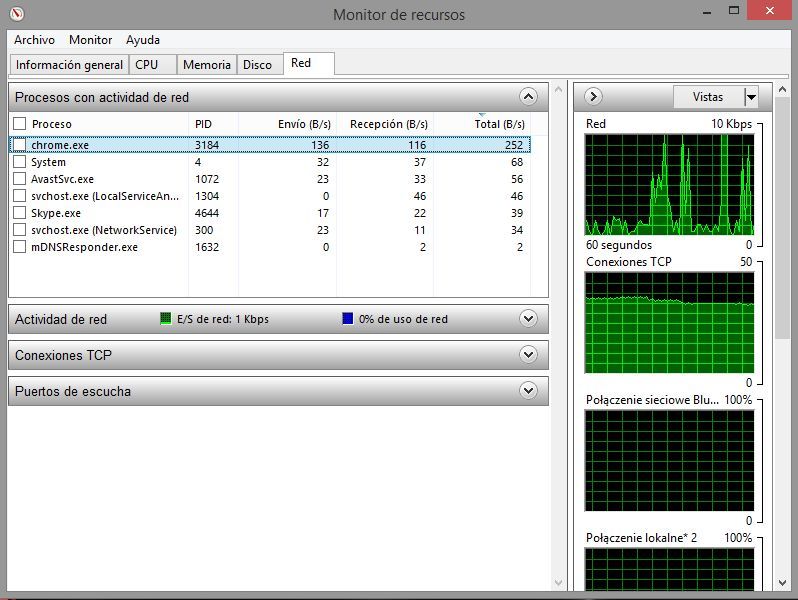Collapse the graphs pane arrow button

593,96
